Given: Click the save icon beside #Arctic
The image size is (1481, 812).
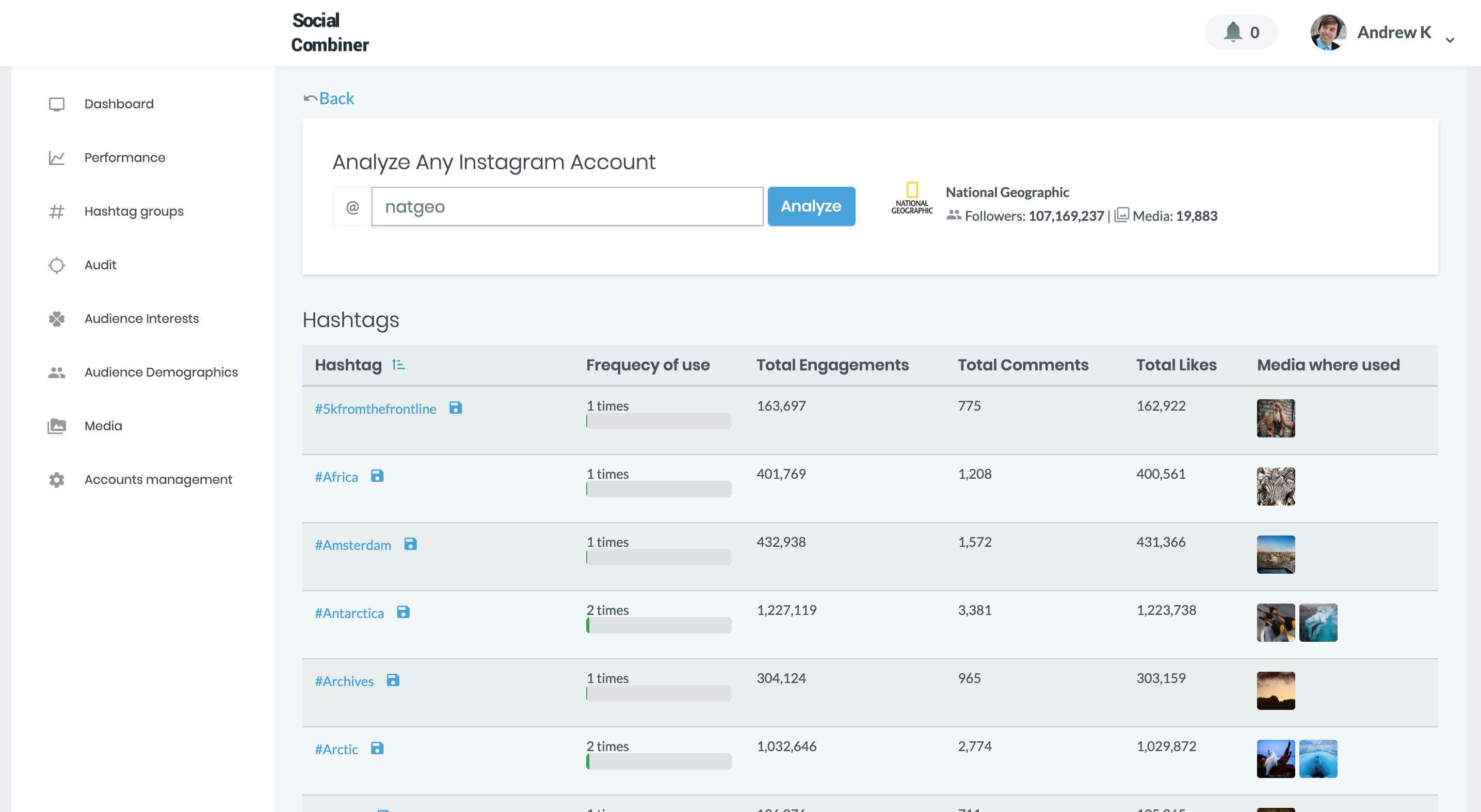Looking at the screenshot, I should [377, 748].
